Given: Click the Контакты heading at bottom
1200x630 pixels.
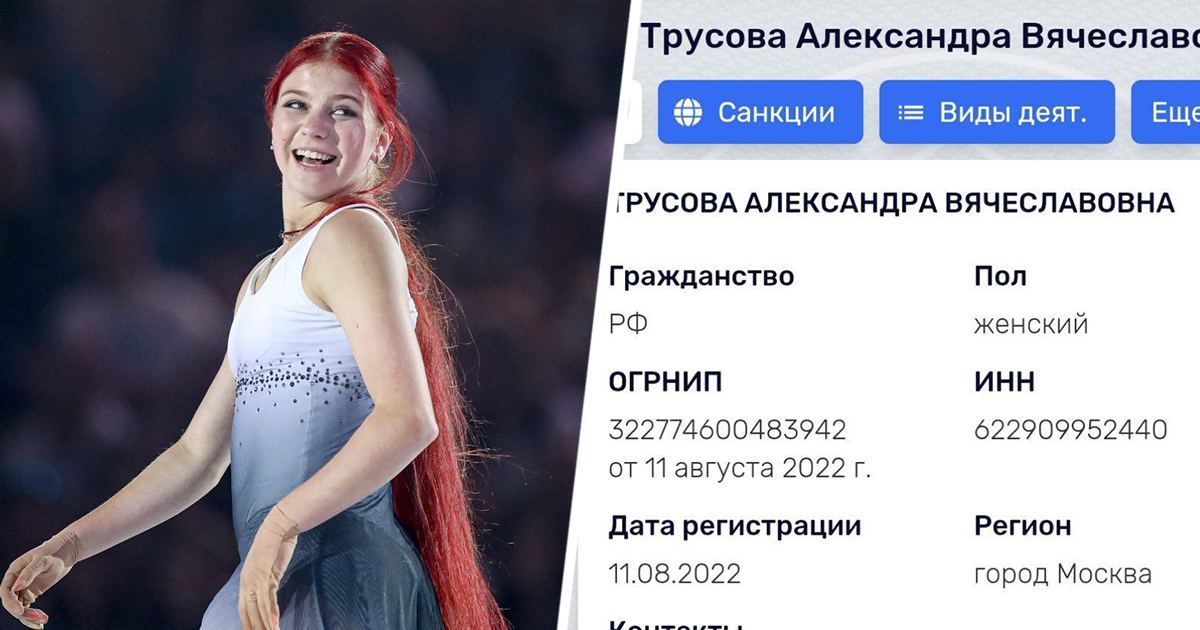Looking at the screenshot, I should click(x=676, y=623).
